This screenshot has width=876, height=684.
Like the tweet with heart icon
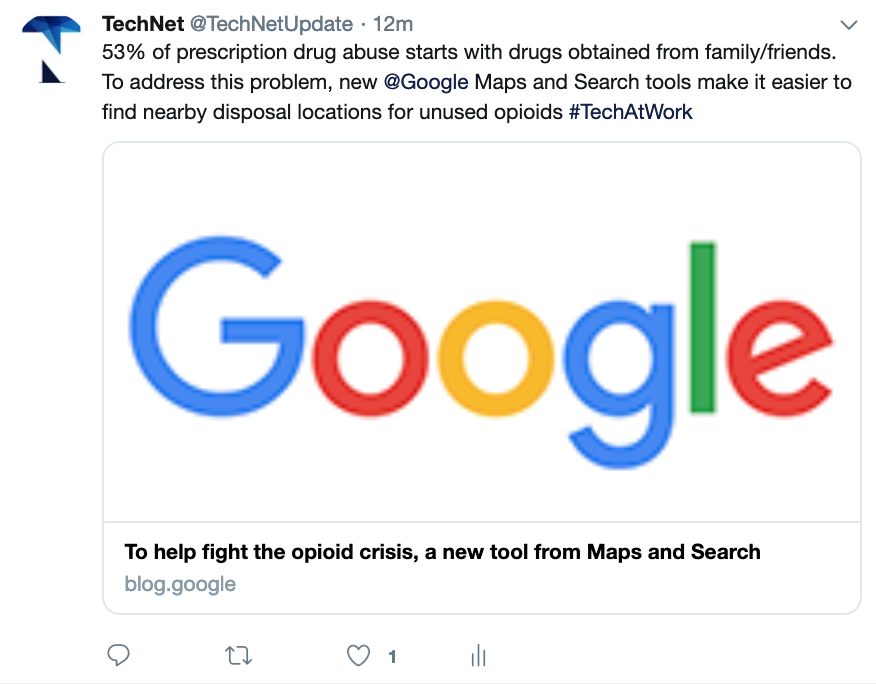pos(358,656)
